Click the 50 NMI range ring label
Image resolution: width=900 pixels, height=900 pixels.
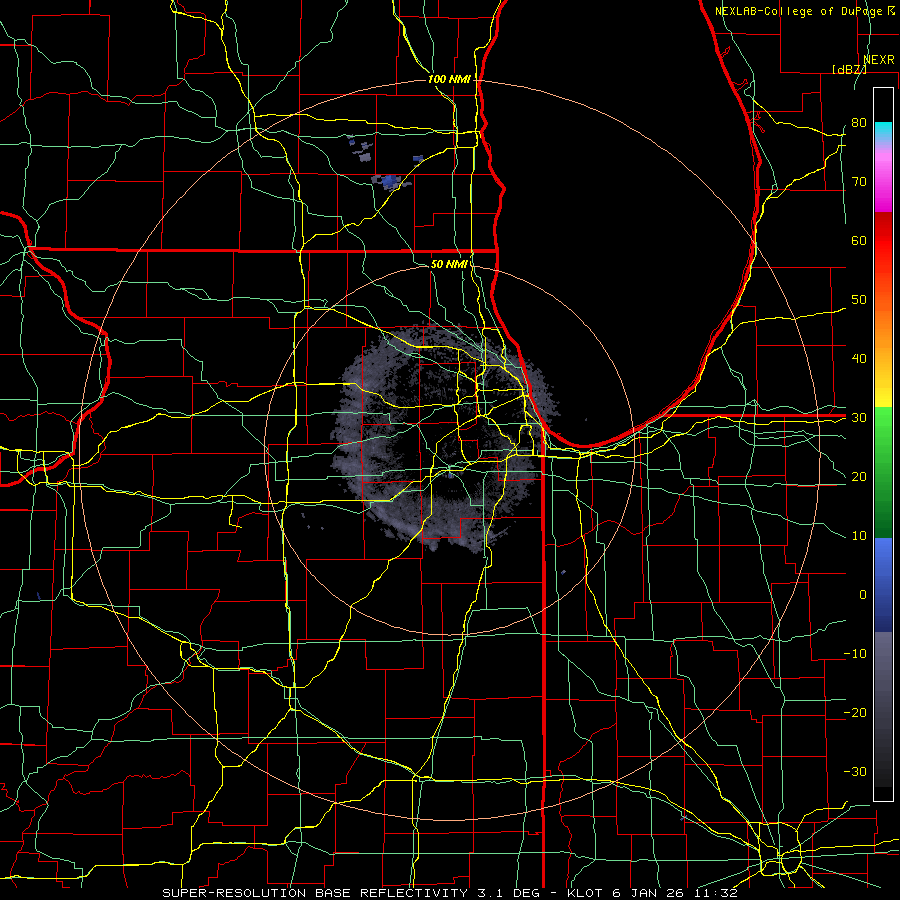pos(449,264)
